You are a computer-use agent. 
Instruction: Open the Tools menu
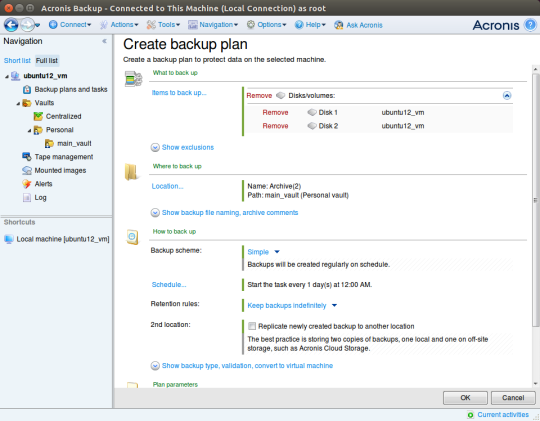163,25
